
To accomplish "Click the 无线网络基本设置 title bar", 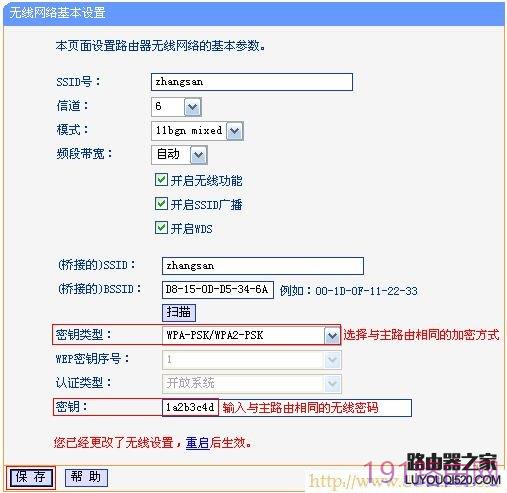I will coord(254,13).
